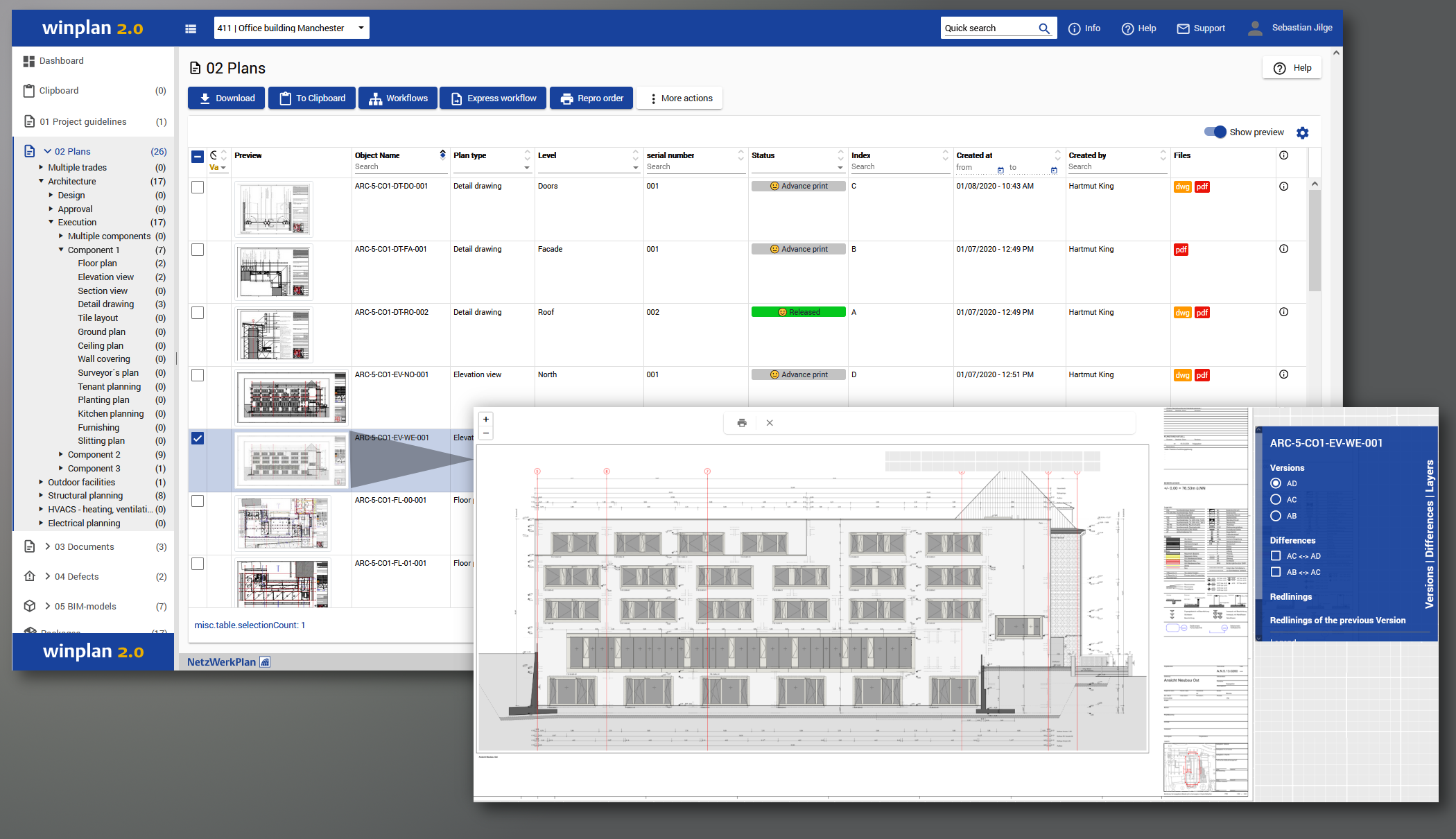Click Object Name search field
The height and width of the screenshot is (839, 1456).
tap(399, 167)
